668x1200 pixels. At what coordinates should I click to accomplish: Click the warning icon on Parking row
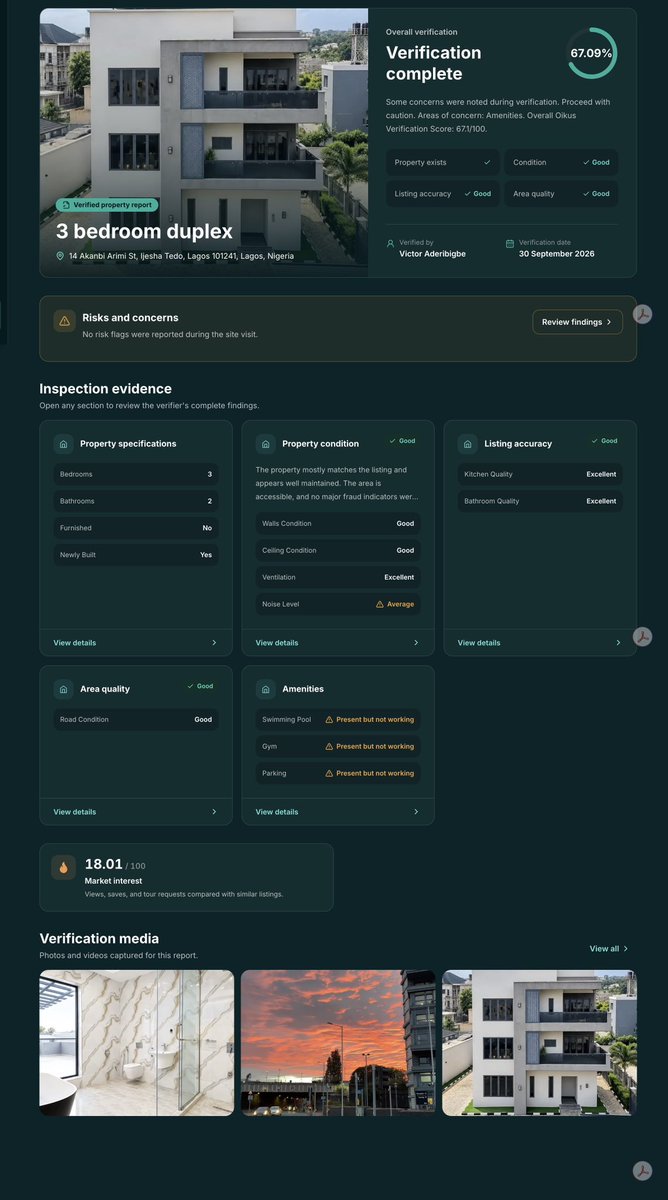[329, 773]
